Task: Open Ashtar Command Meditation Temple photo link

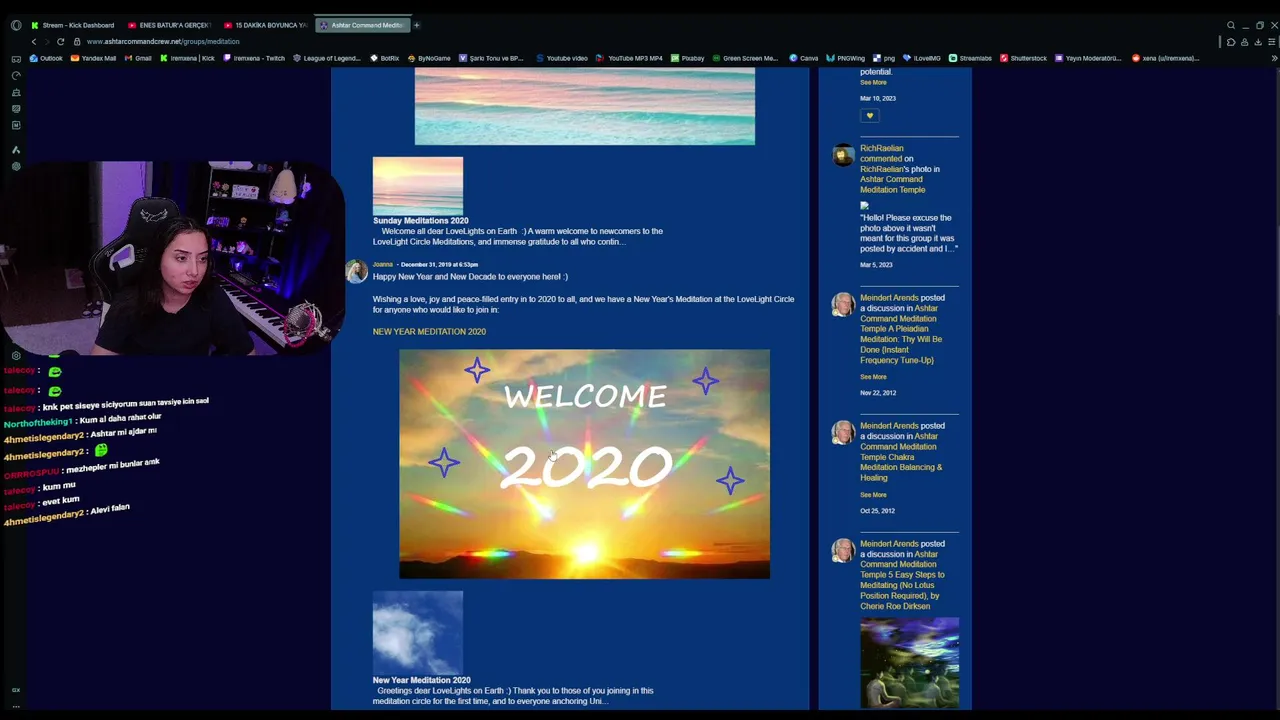Action: coord(896,184)
